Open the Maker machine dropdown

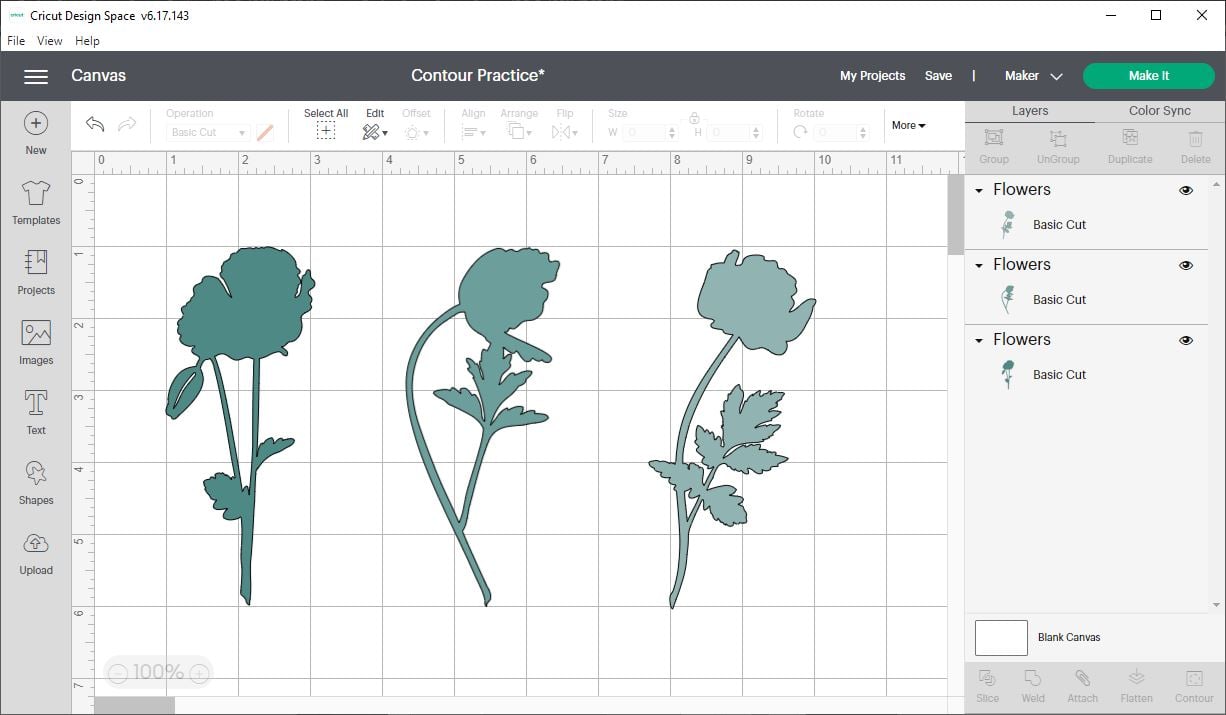pos(1033,76)
